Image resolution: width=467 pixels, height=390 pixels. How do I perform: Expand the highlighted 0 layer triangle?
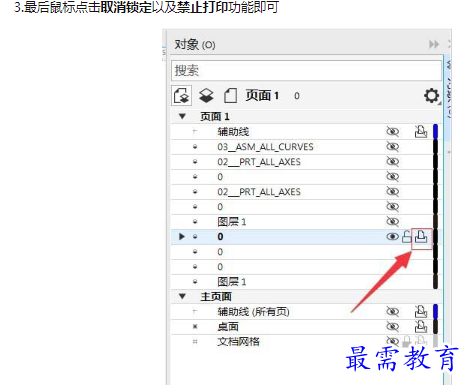point(182,237)
